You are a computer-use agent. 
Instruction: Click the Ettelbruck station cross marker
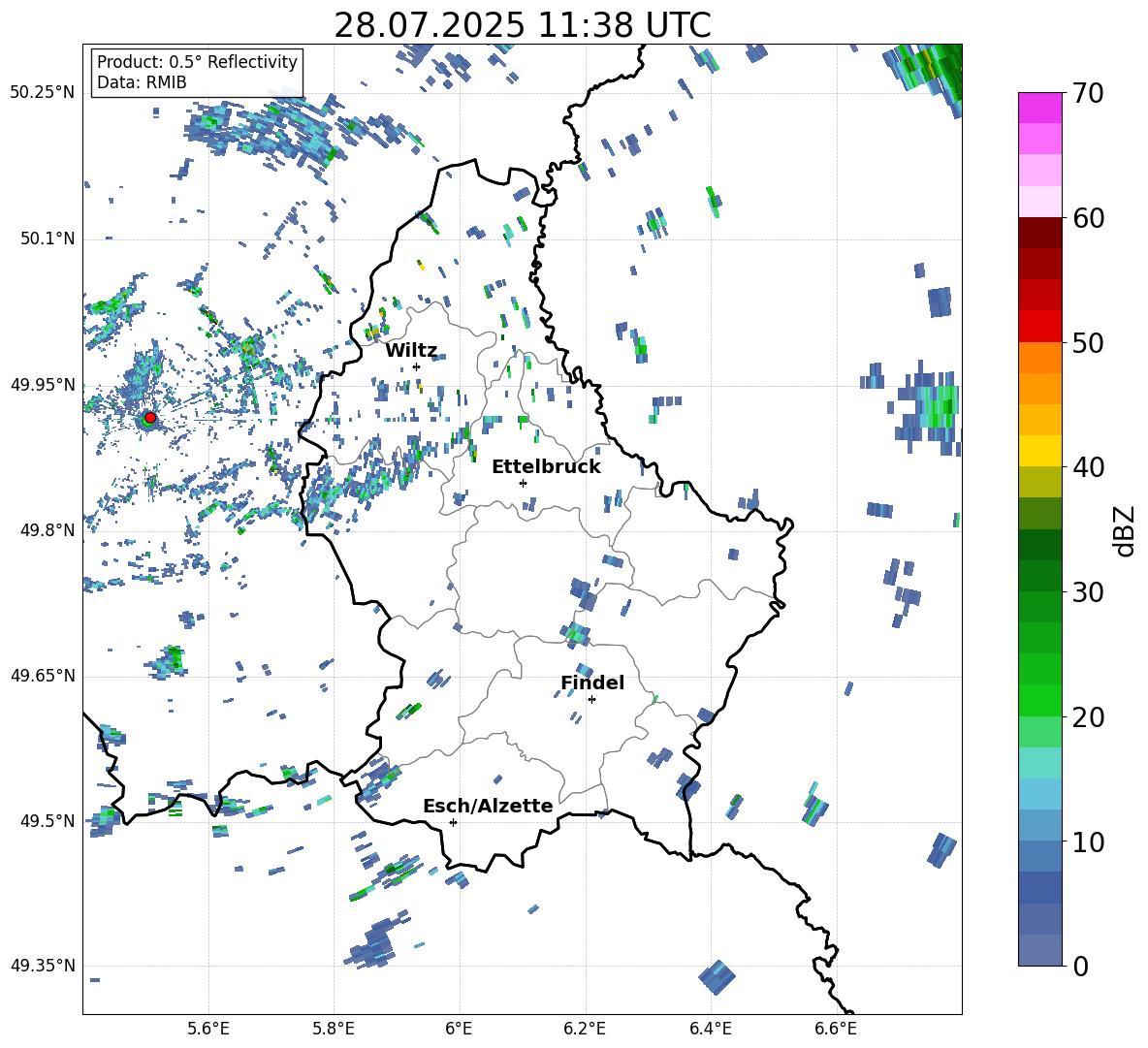[x=523, y=483]
